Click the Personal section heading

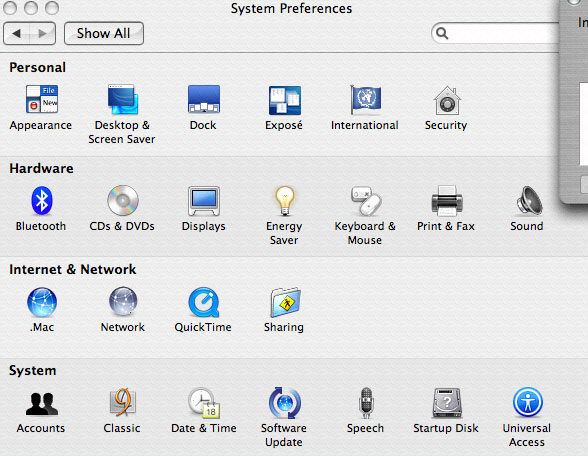(38, 68)
